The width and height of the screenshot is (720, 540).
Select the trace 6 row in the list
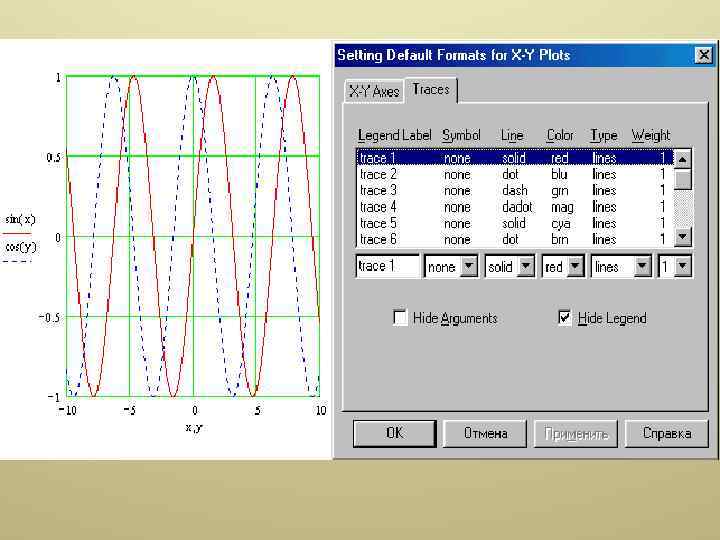tap(515, 239)
